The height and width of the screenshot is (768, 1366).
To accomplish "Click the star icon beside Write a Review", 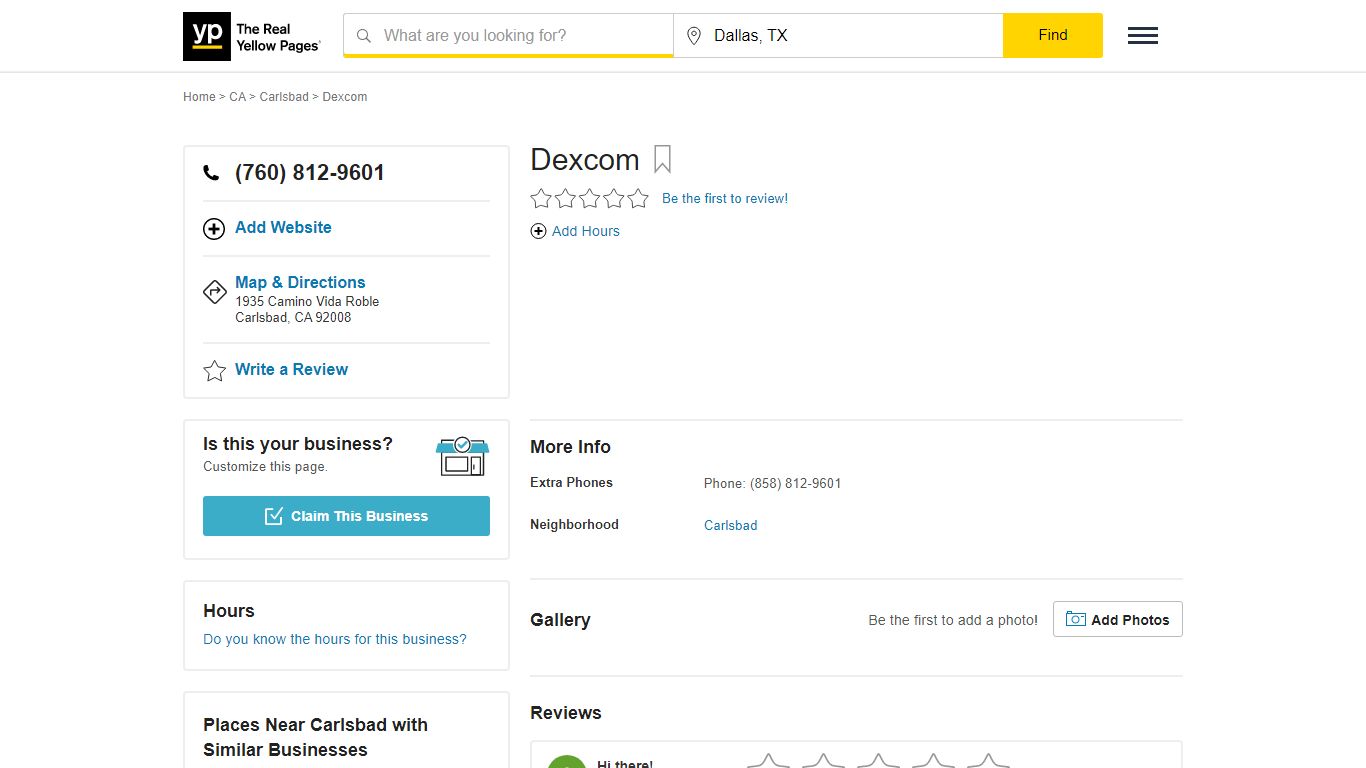I will click(x=214, y=371).
